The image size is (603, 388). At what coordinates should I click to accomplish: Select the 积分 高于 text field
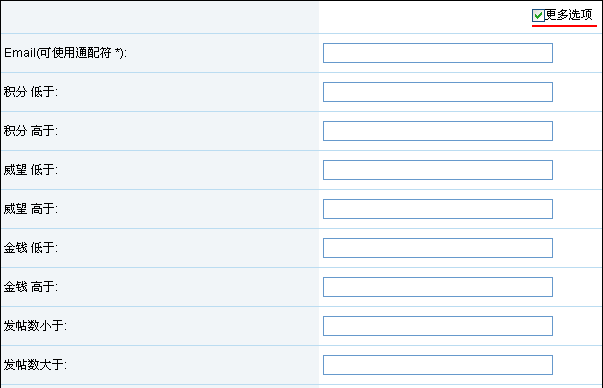[x=438, y=131]
